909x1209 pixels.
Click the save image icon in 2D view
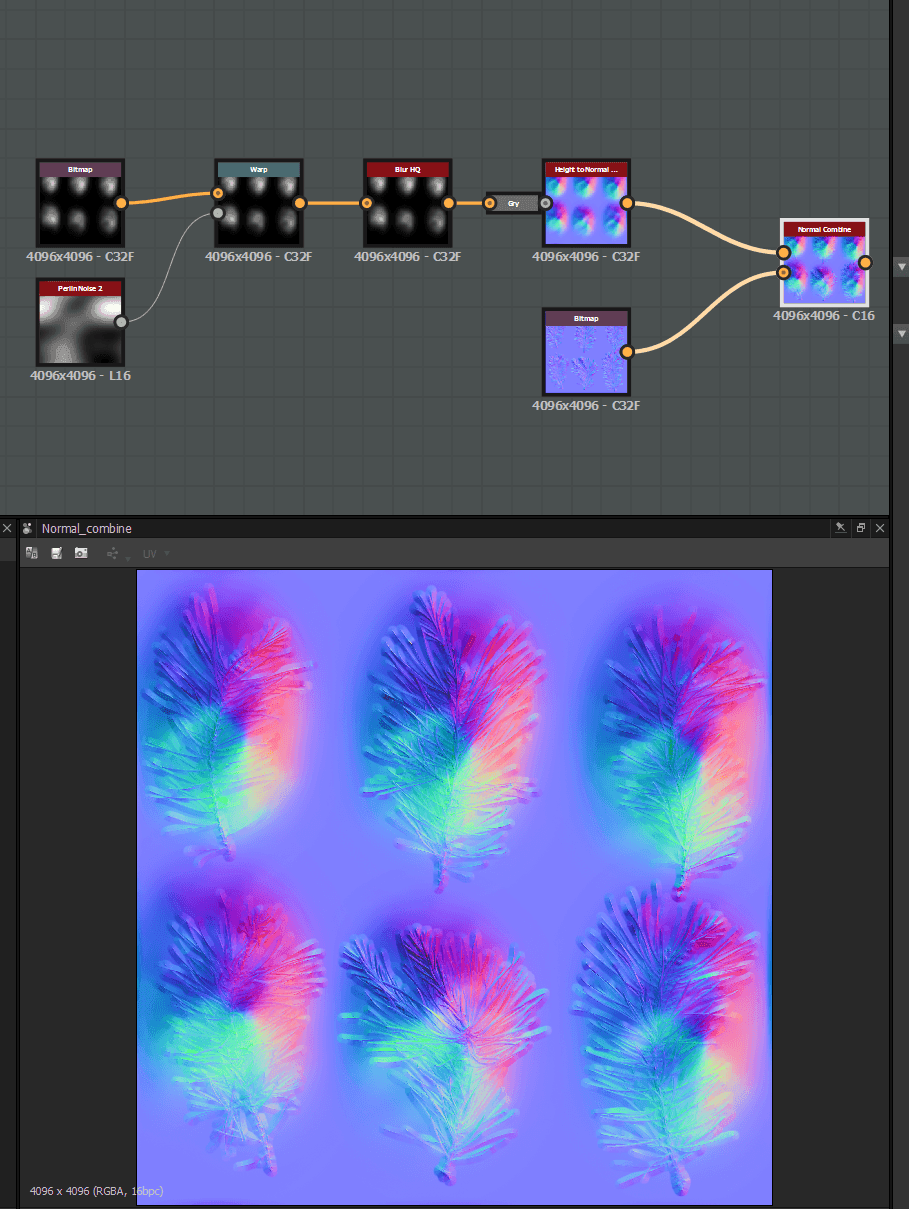(x=57, y=553)
